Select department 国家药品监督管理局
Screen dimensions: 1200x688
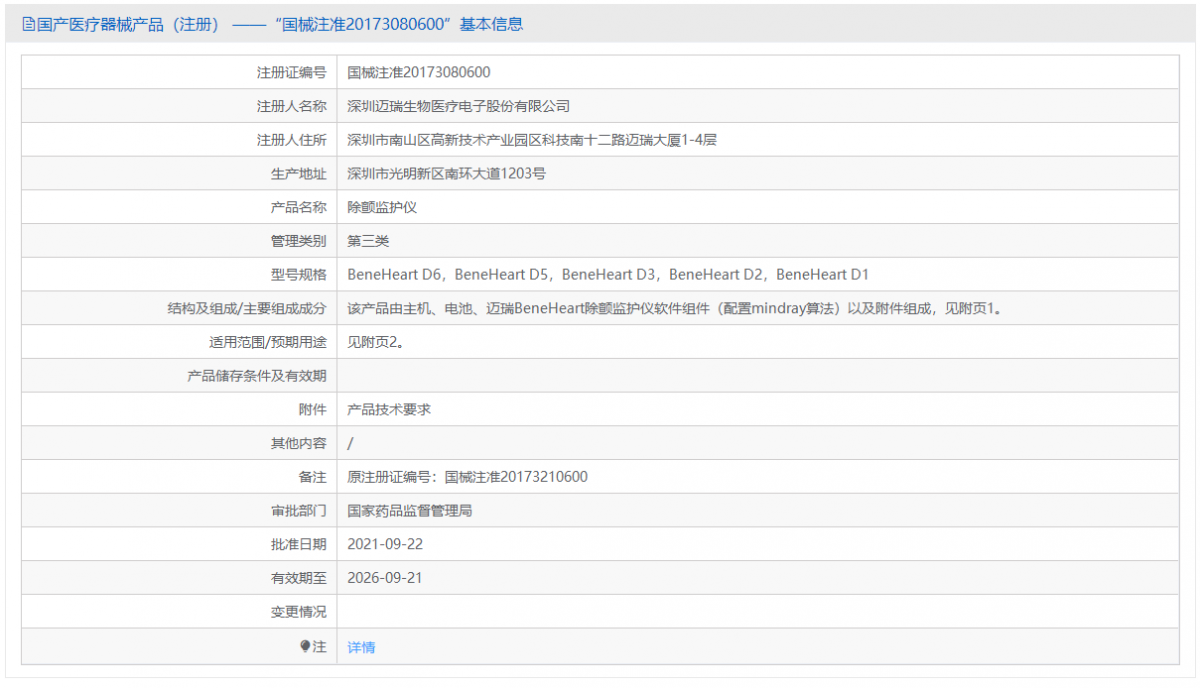pos(410,511)
